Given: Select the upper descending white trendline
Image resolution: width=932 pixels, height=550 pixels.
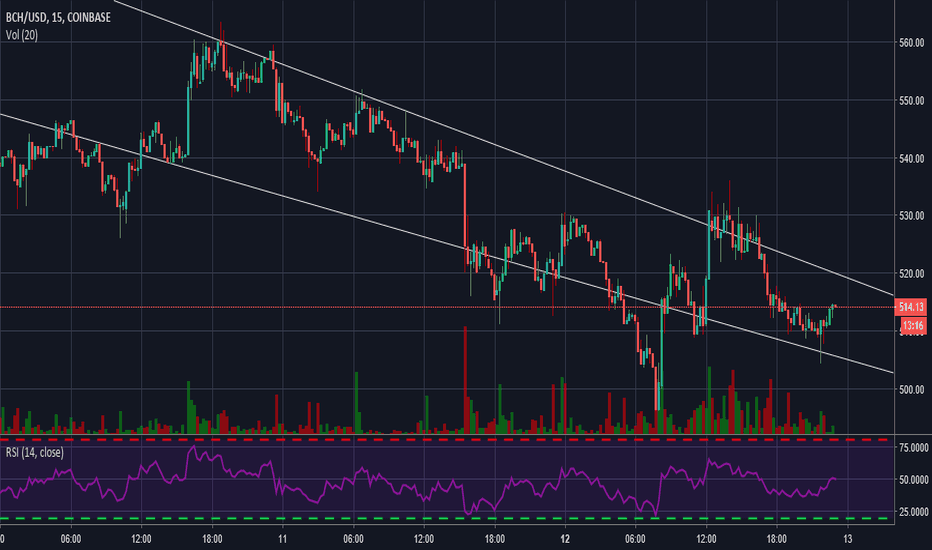Looking at the screenshot, I should [x=503, y=147].
